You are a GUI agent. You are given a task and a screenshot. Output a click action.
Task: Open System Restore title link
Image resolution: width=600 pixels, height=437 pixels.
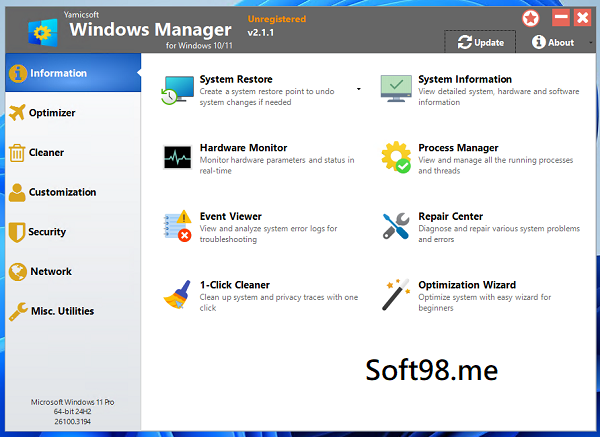click(x=236, y=79)
